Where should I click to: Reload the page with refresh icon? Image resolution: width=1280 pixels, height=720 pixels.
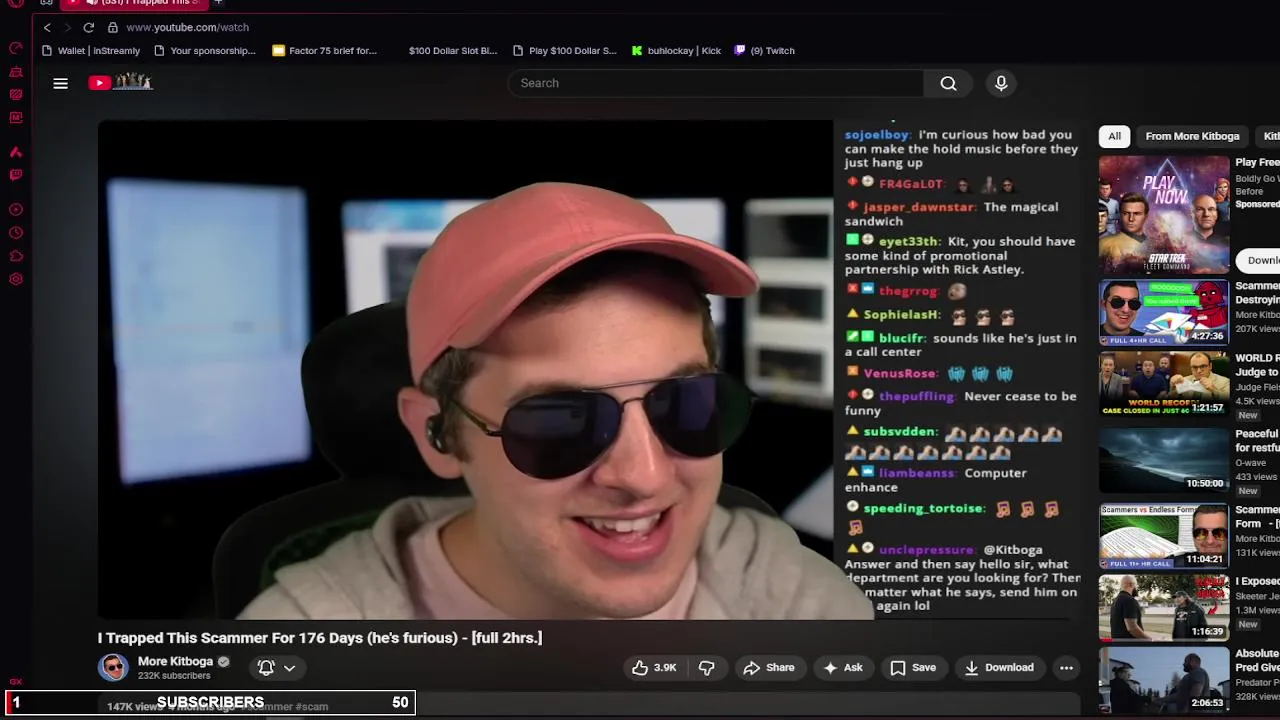click(x=89, y=27)
